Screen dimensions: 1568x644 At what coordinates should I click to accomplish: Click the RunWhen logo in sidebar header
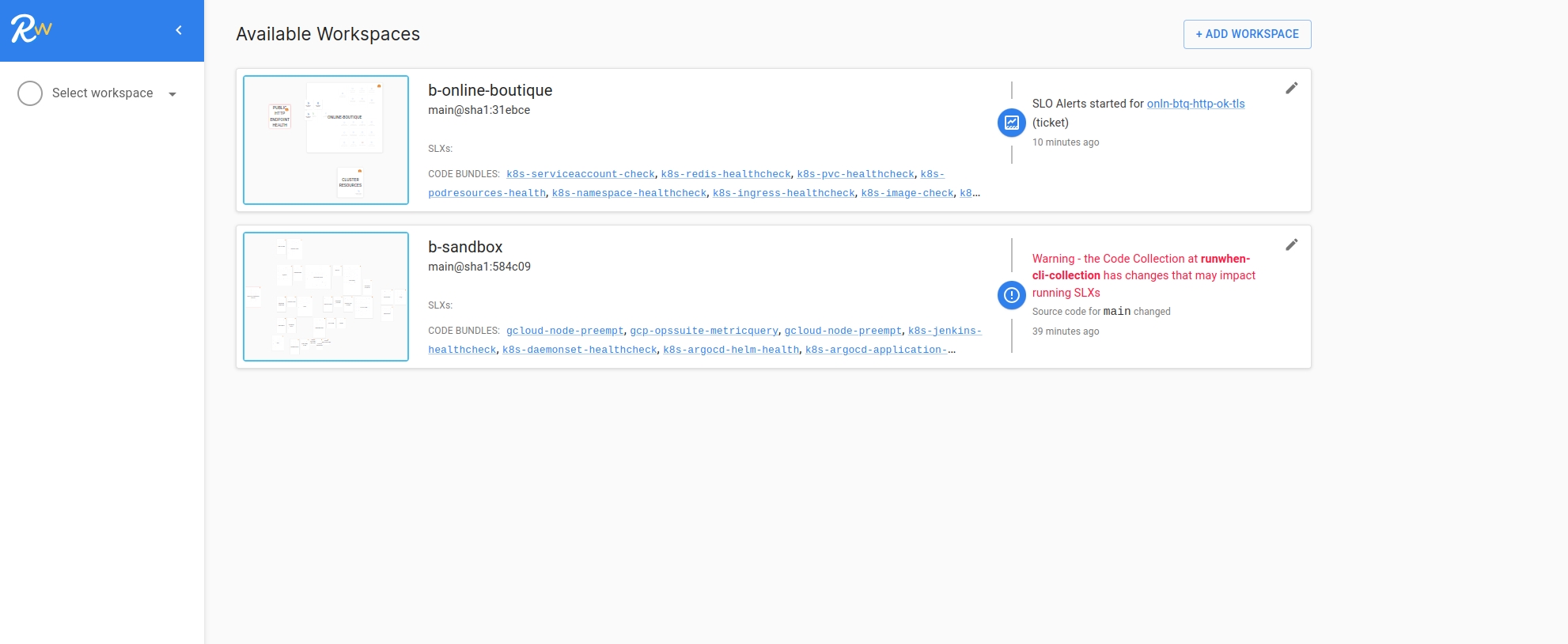click(31, 29)
